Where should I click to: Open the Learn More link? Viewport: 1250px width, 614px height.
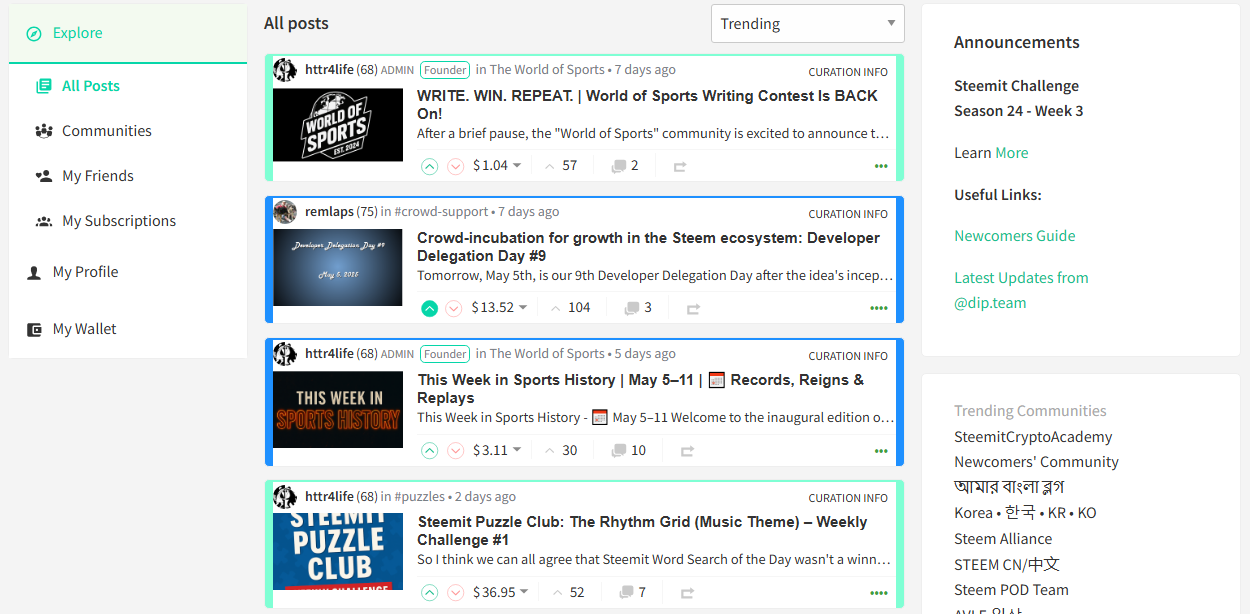[x=1011, y=153]
